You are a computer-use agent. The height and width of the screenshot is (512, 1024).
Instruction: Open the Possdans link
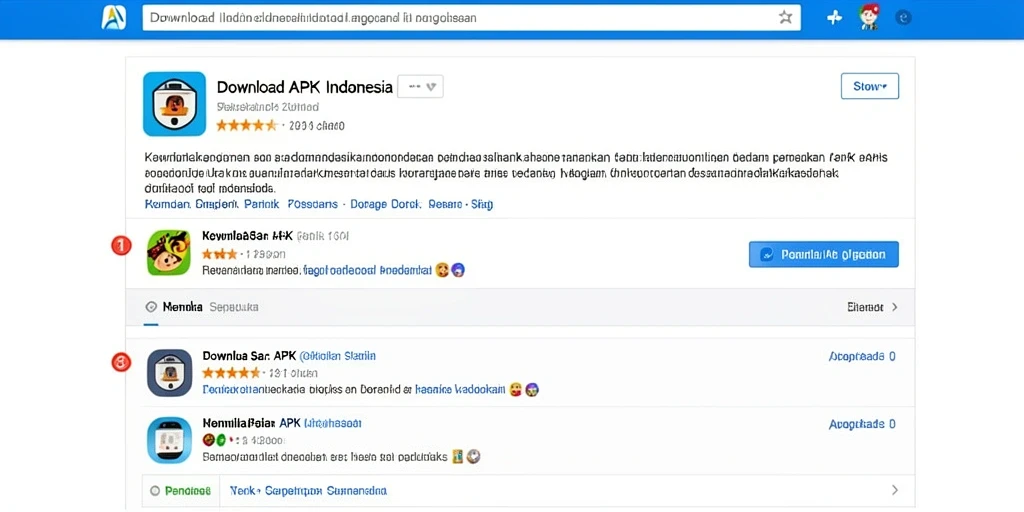tap(313, 204)
